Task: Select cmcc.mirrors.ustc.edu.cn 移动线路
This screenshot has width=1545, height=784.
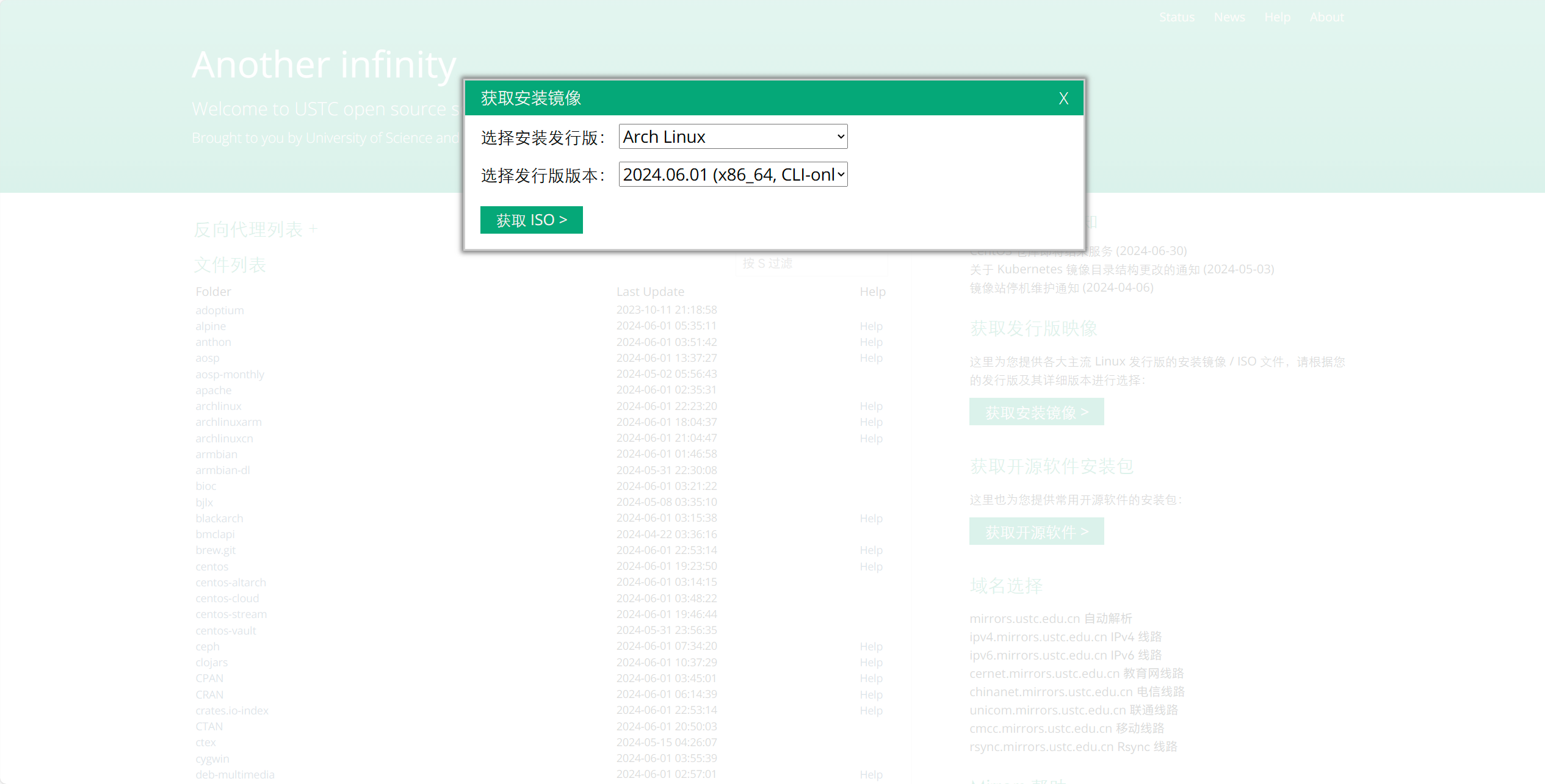Action: pos(1066,728)
